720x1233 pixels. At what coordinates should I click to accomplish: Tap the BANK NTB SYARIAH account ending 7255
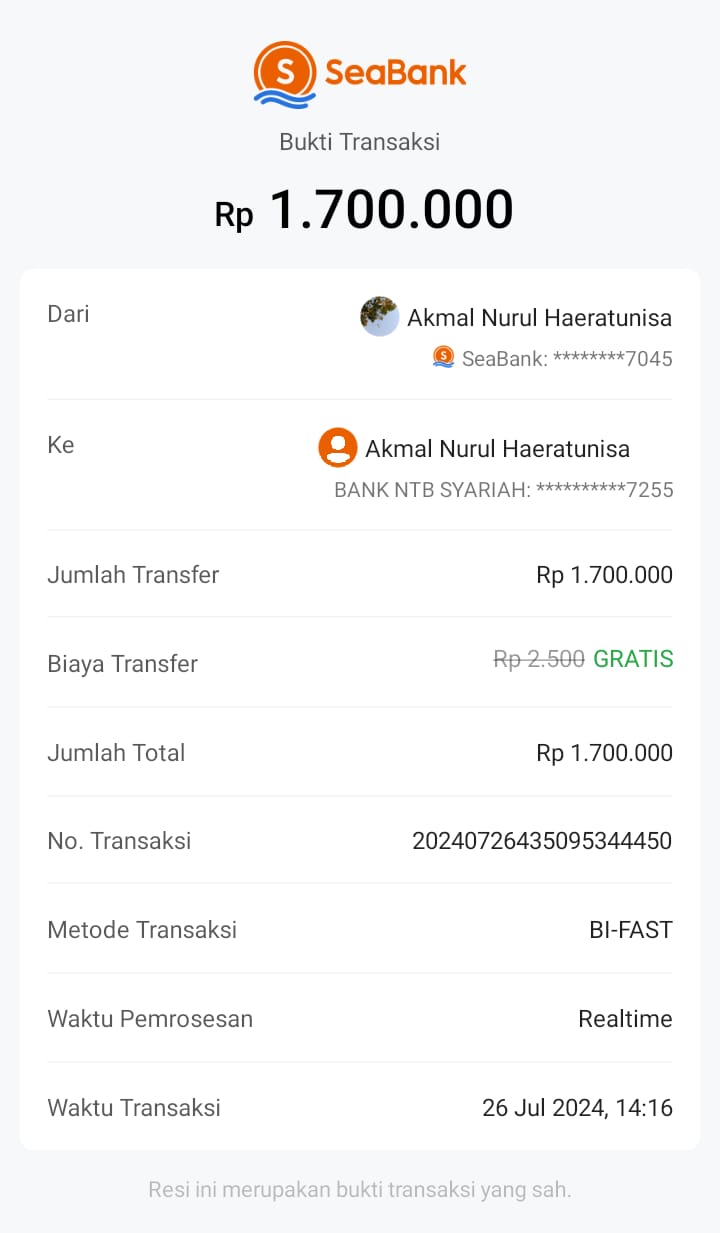click(503, 490)
